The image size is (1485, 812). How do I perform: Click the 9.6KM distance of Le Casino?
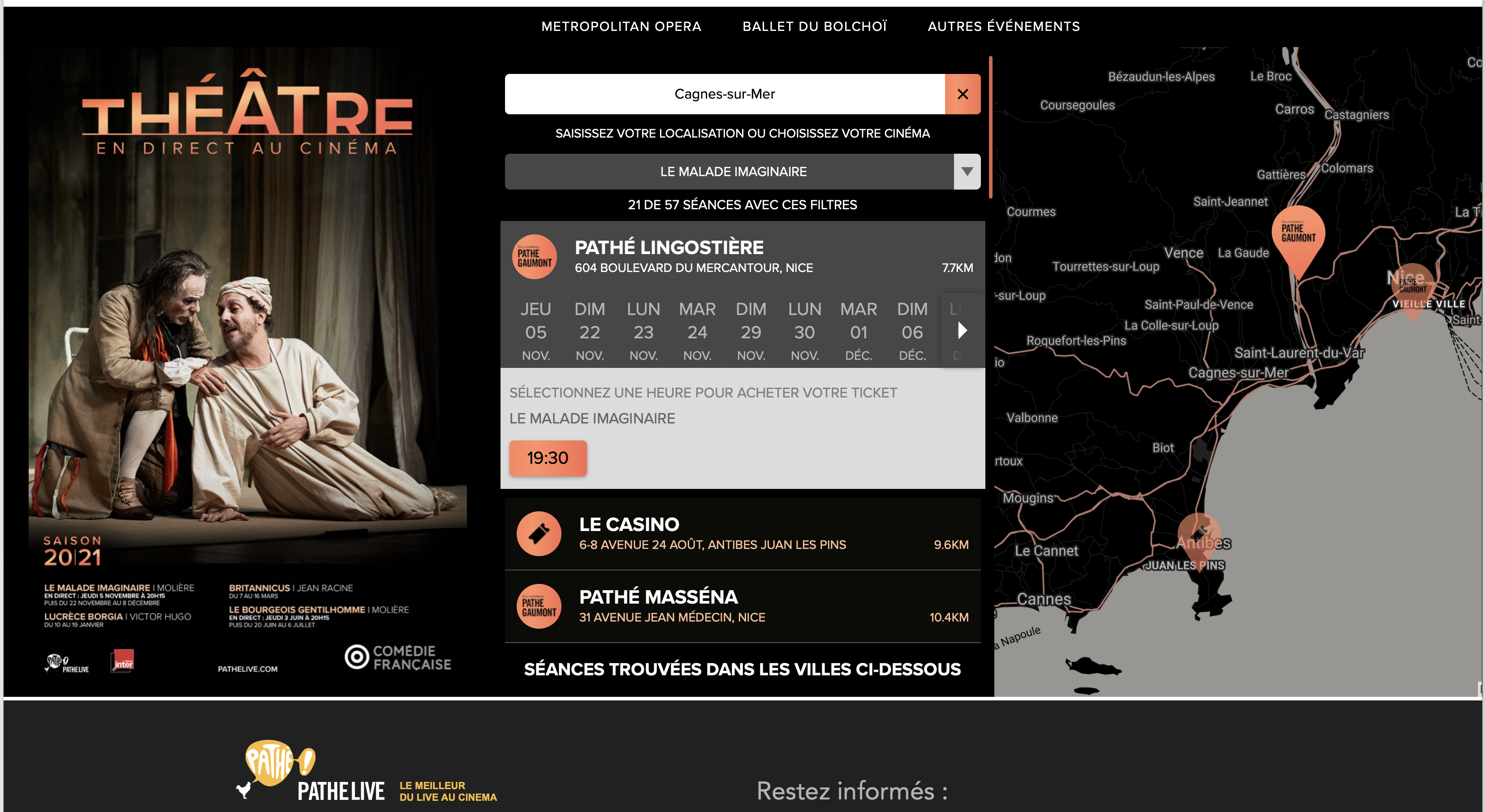[x=951, y=544]
